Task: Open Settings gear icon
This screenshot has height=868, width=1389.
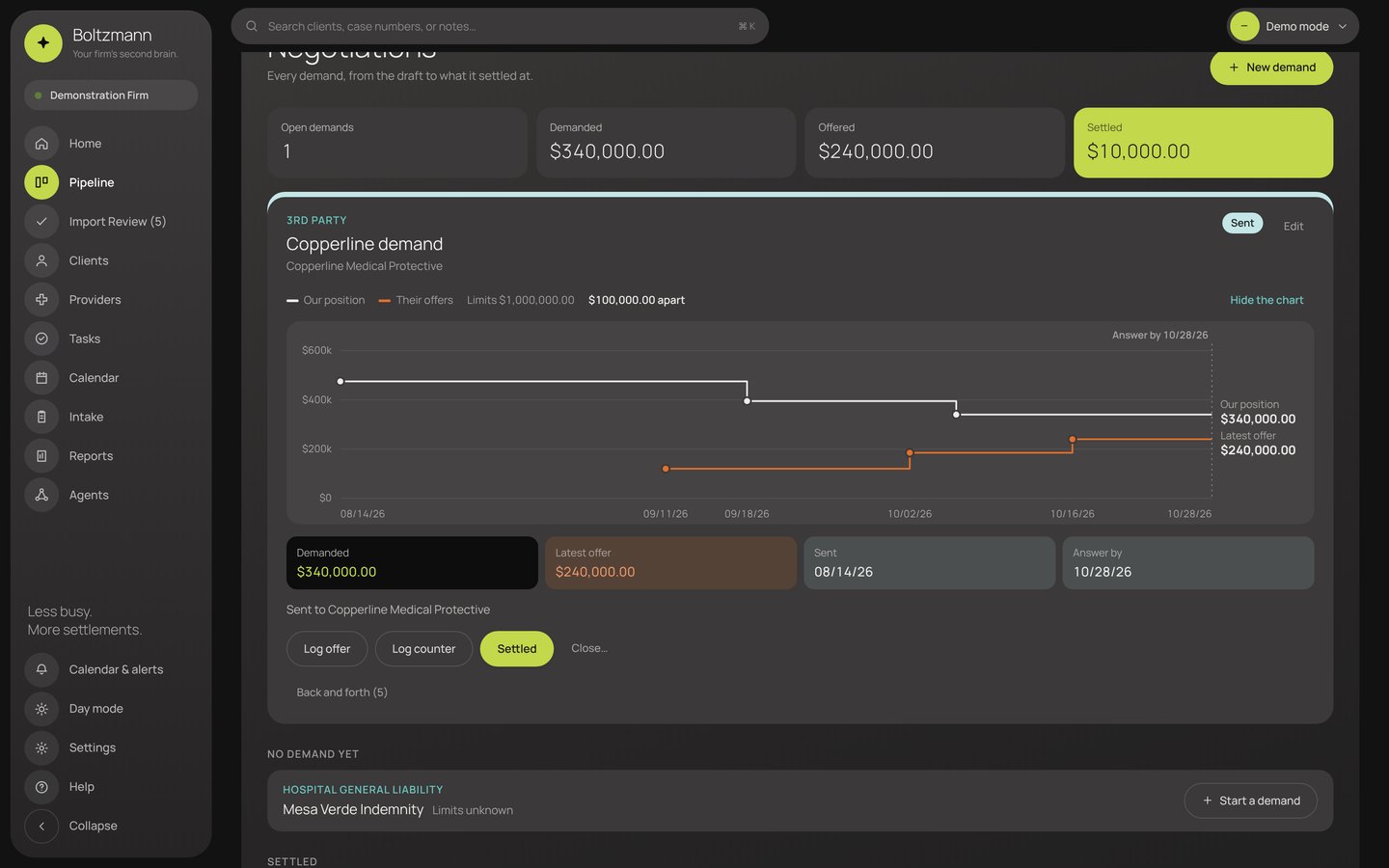Action: click(41, 747)
